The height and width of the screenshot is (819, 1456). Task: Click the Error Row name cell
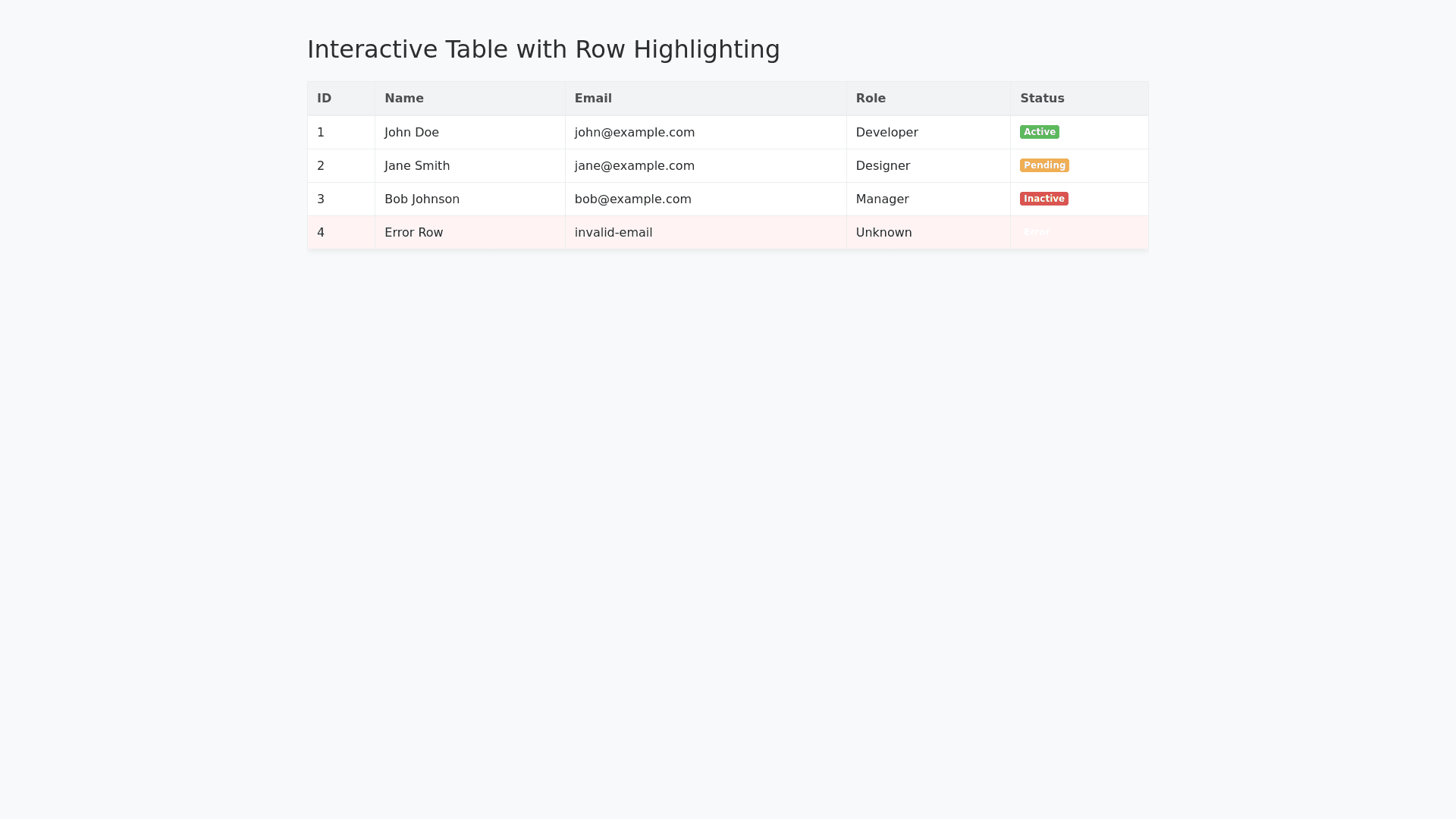[x=413, y=233]
